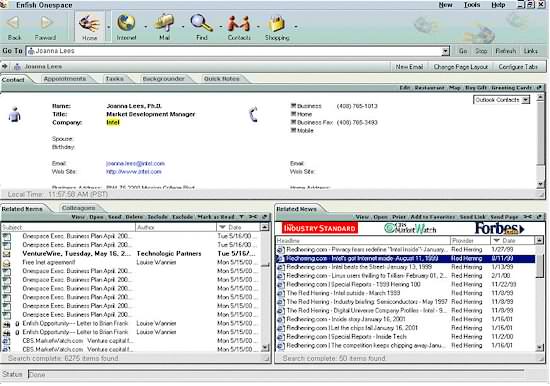Expand dropdown arrow next to Find
The width and height of the screenshot is (550, 386).
click(221, 27)
